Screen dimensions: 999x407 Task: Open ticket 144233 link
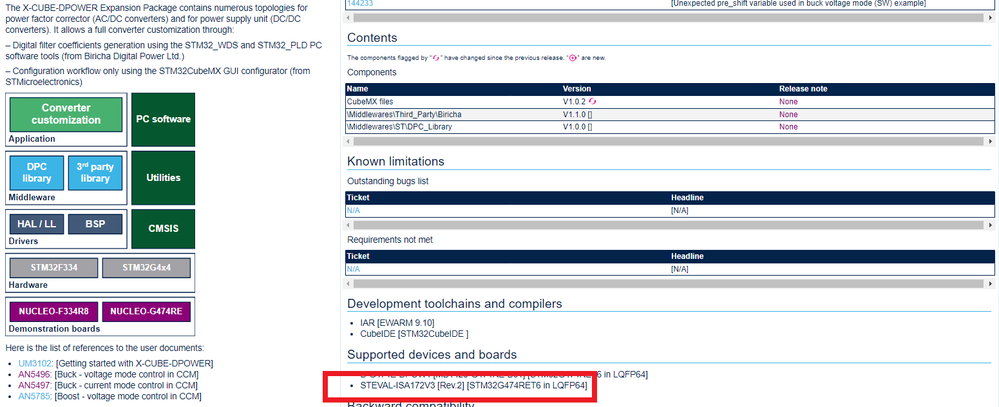pyautogui.click(x=360, y=3)
